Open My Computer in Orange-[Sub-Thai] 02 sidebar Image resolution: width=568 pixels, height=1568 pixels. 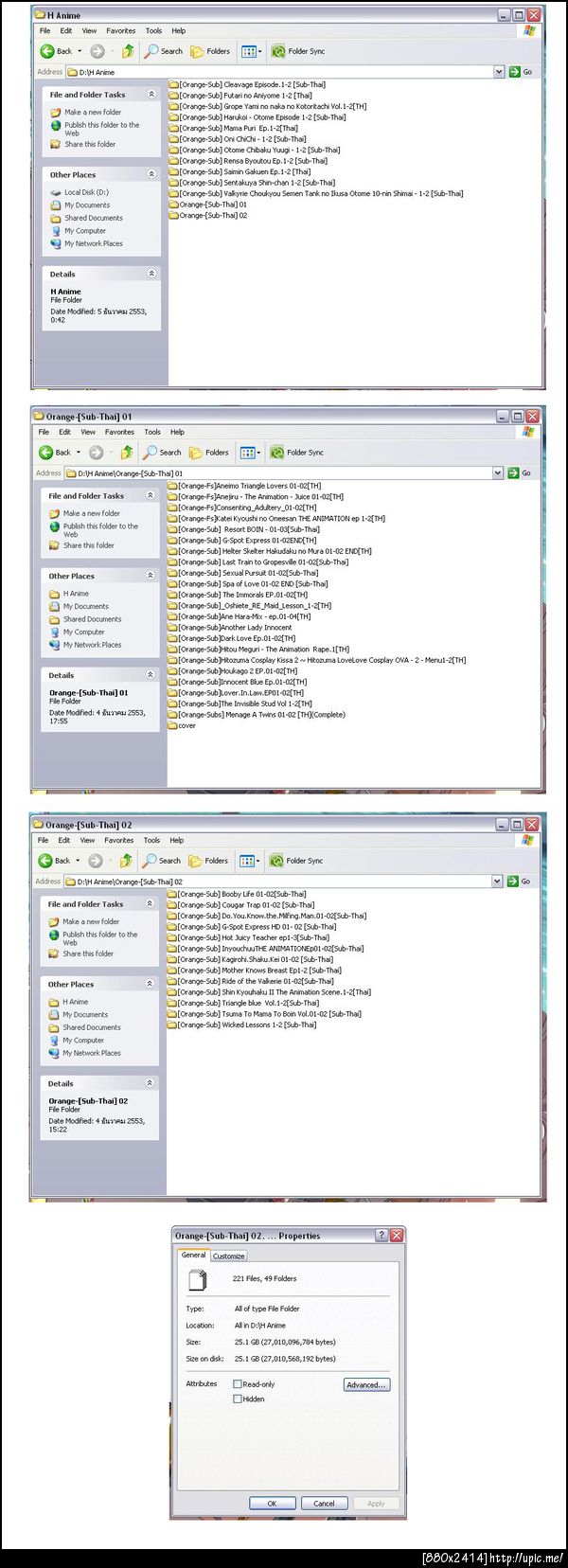(83, 1040)
